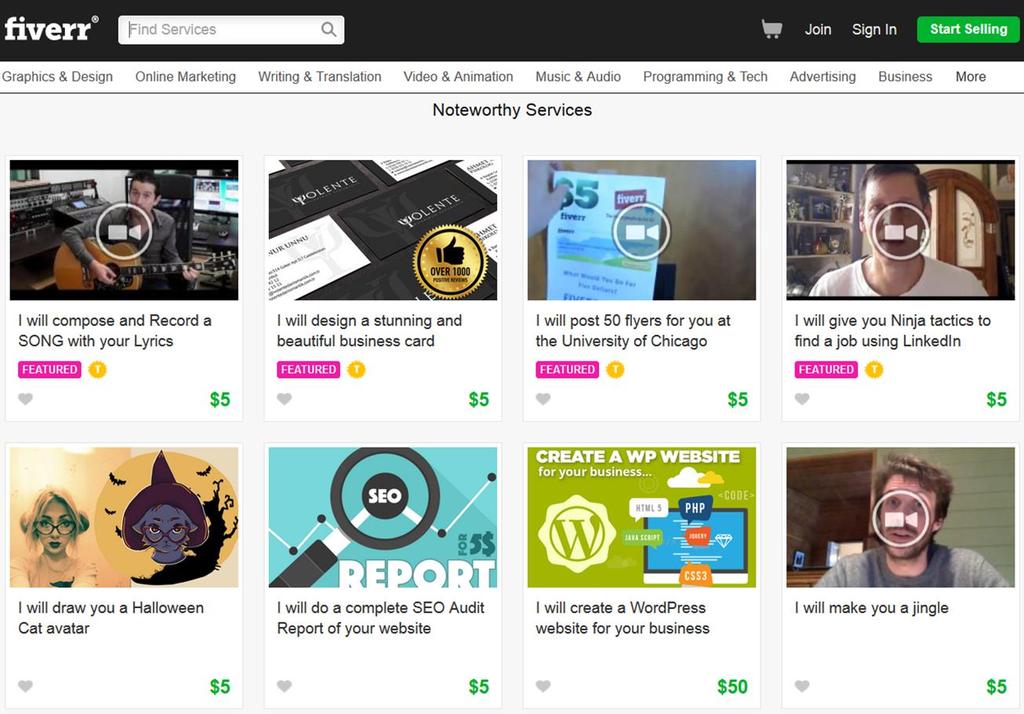This screenshot has height=714, width=1024.
Task: Open the Programming & Tech category
Action: [x=705, y=76]
